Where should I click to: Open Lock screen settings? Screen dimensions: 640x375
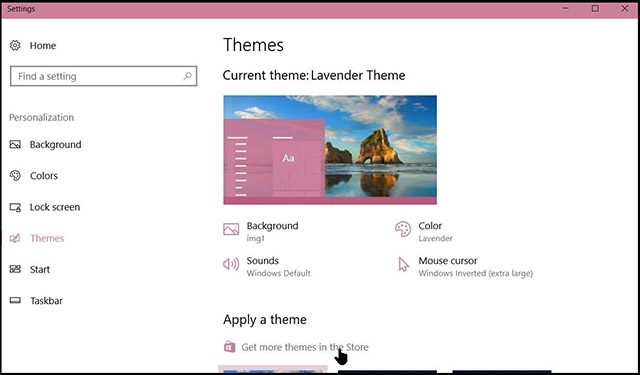[x=55, y=207]
